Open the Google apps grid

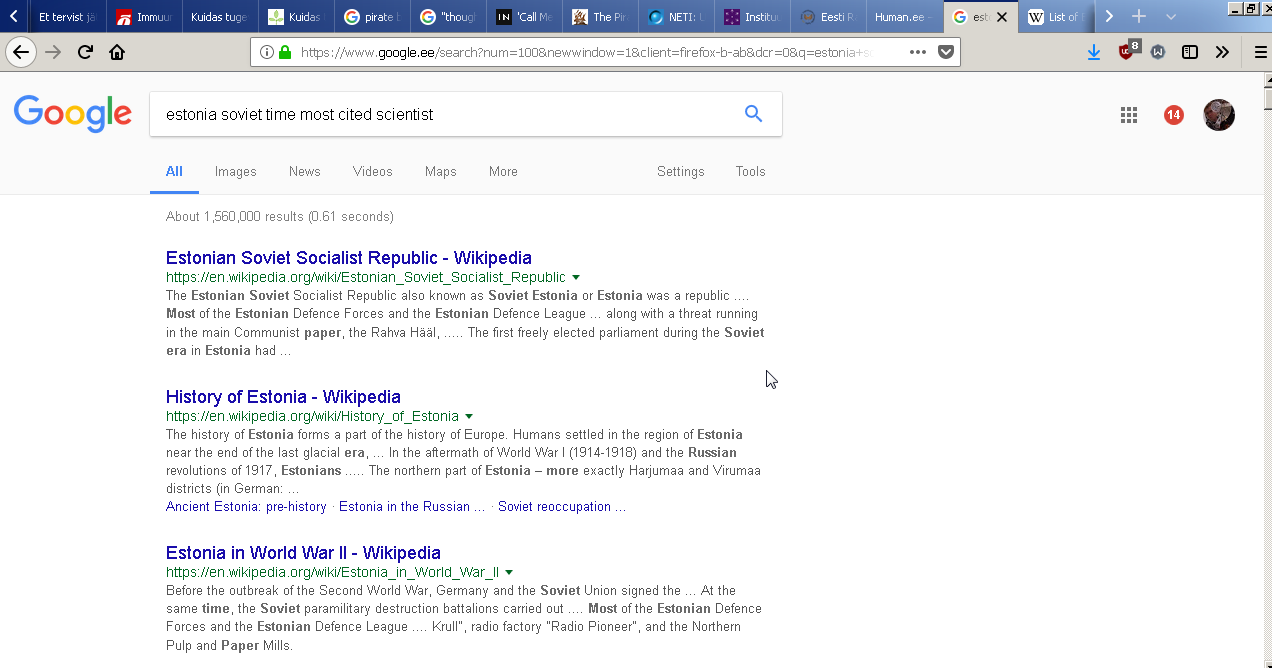pyautogui.click(x=1129, y=115)
